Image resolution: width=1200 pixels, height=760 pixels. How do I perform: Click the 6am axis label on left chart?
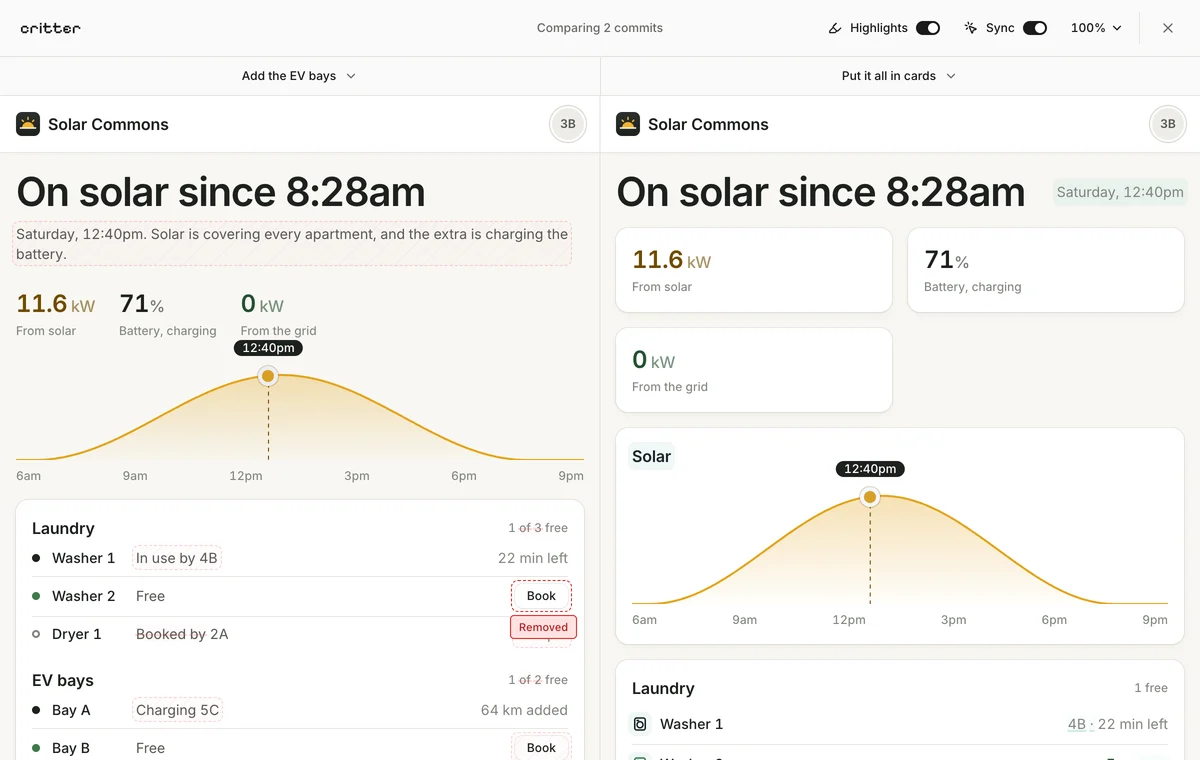[x=29, y=476]
